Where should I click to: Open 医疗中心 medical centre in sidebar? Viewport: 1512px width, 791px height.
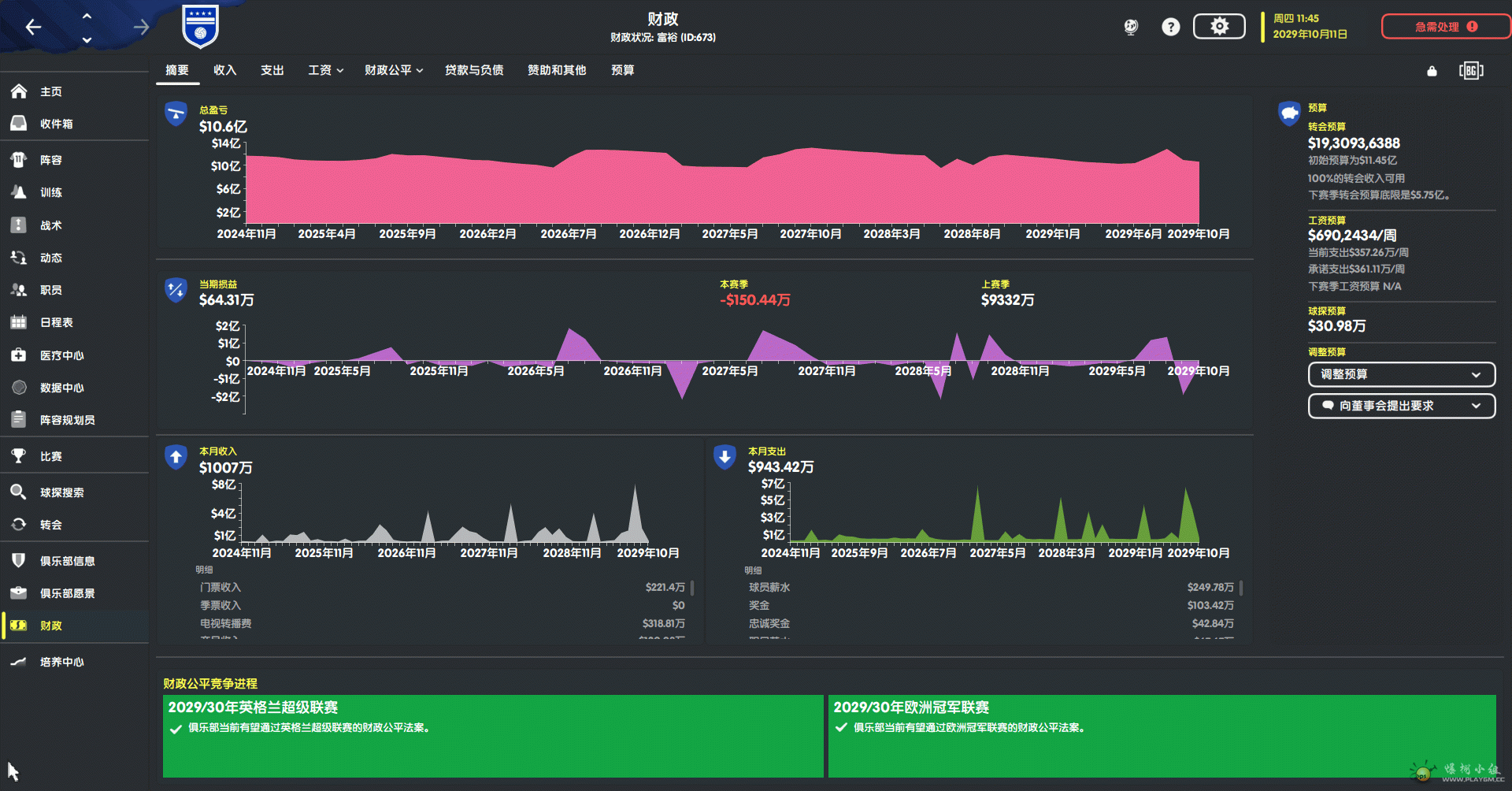point(74,355)
